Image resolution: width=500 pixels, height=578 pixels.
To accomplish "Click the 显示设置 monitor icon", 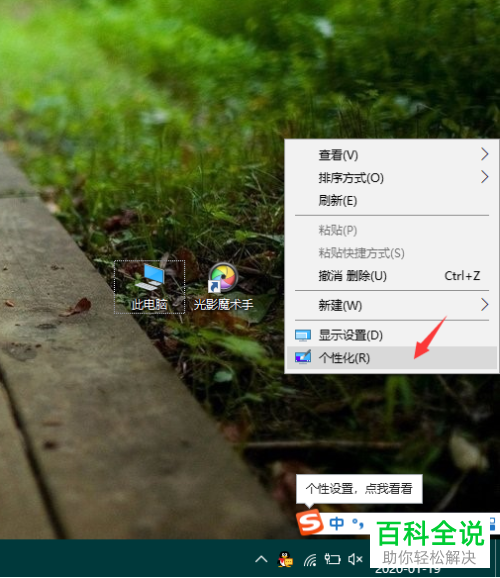I will click(303, 335).
